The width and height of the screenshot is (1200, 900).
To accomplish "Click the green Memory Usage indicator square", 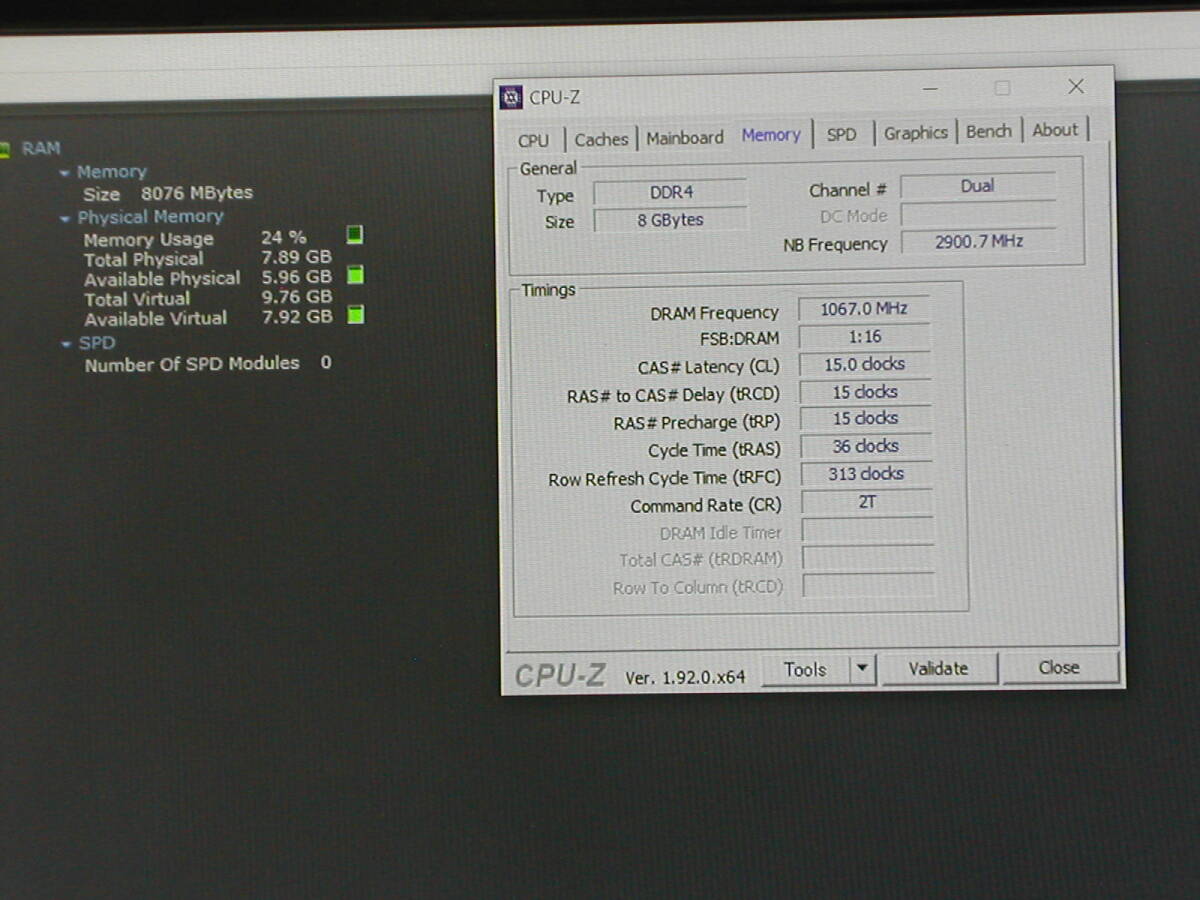I will coord(355,235).
